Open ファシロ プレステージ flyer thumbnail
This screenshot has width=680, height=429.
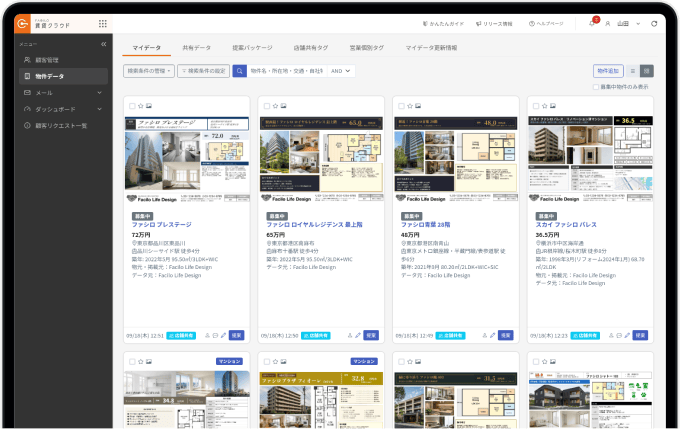pos(187,159)
